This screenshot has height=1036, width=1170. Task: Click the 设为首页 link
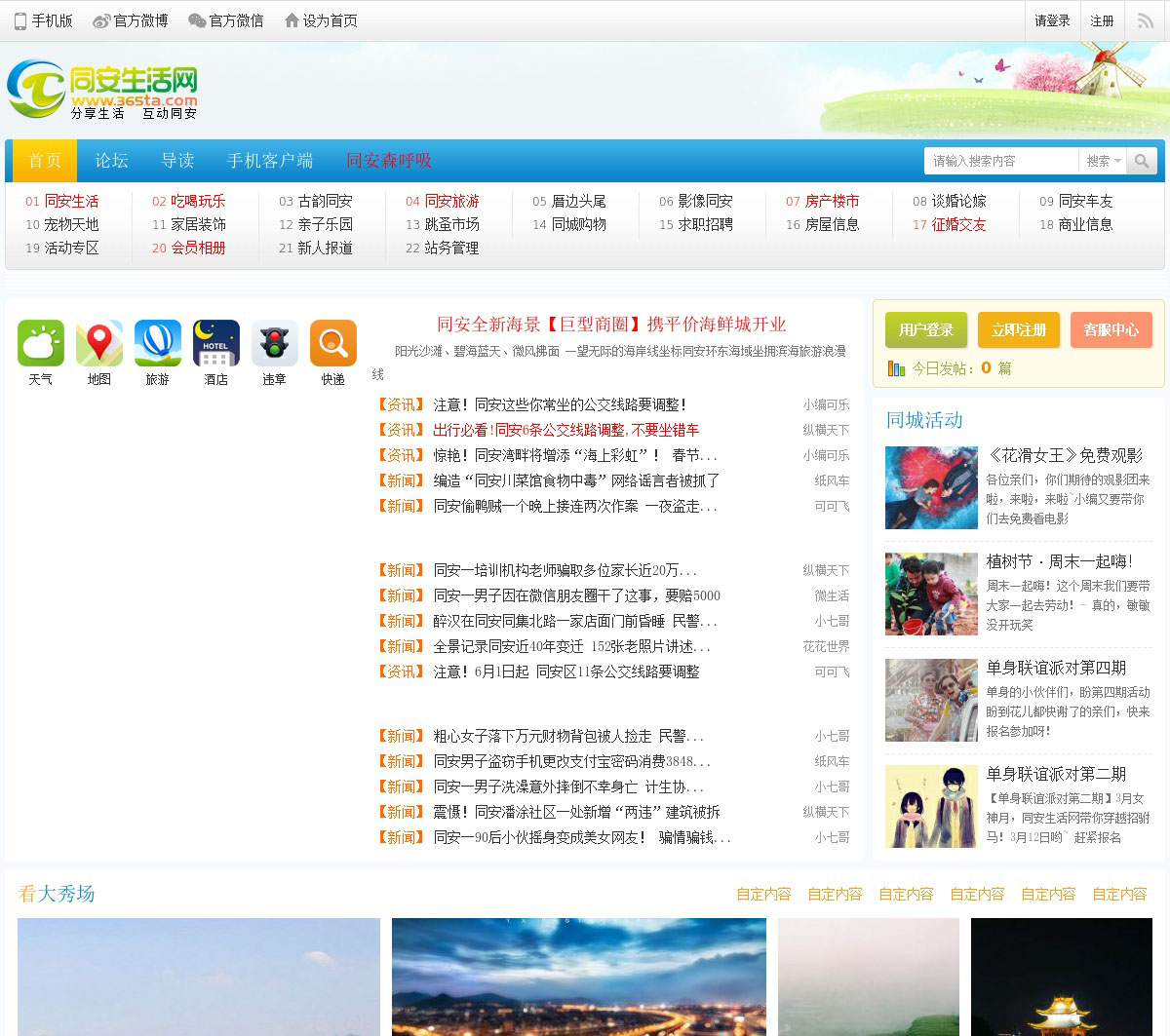pyautogui.click(x=321, y=20)
